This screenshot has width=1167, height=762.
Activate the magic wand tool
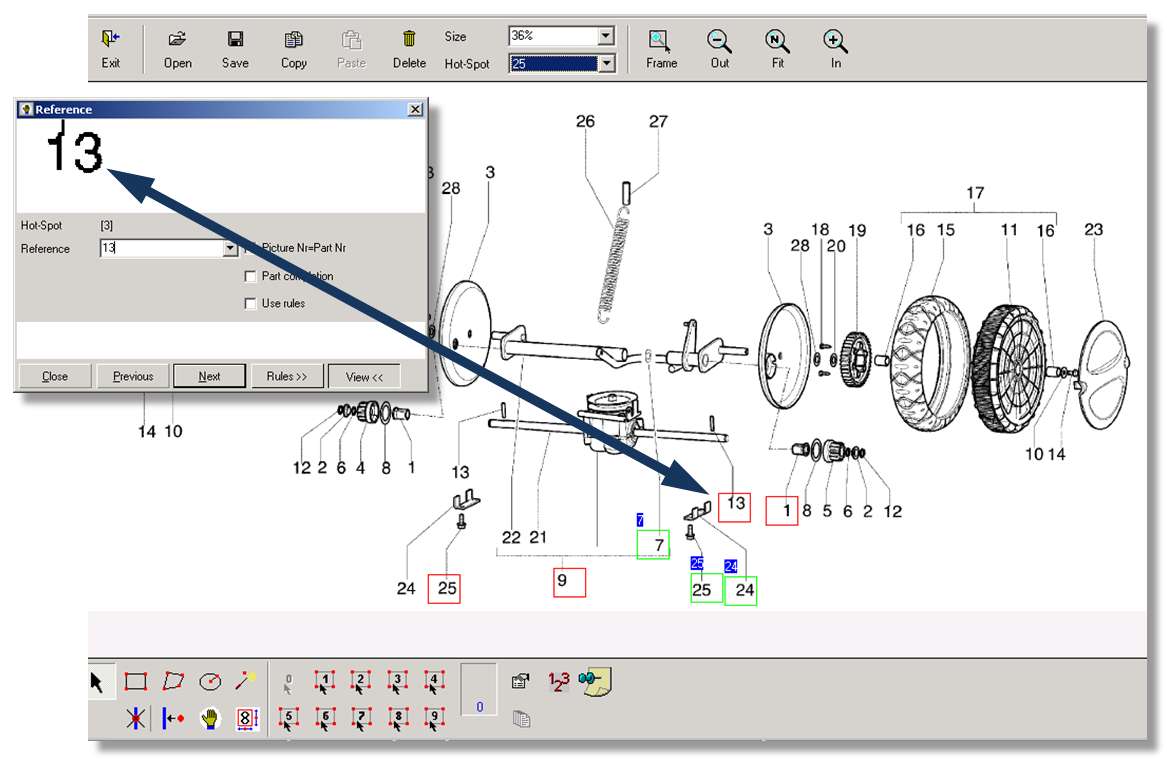click(245, 681)
